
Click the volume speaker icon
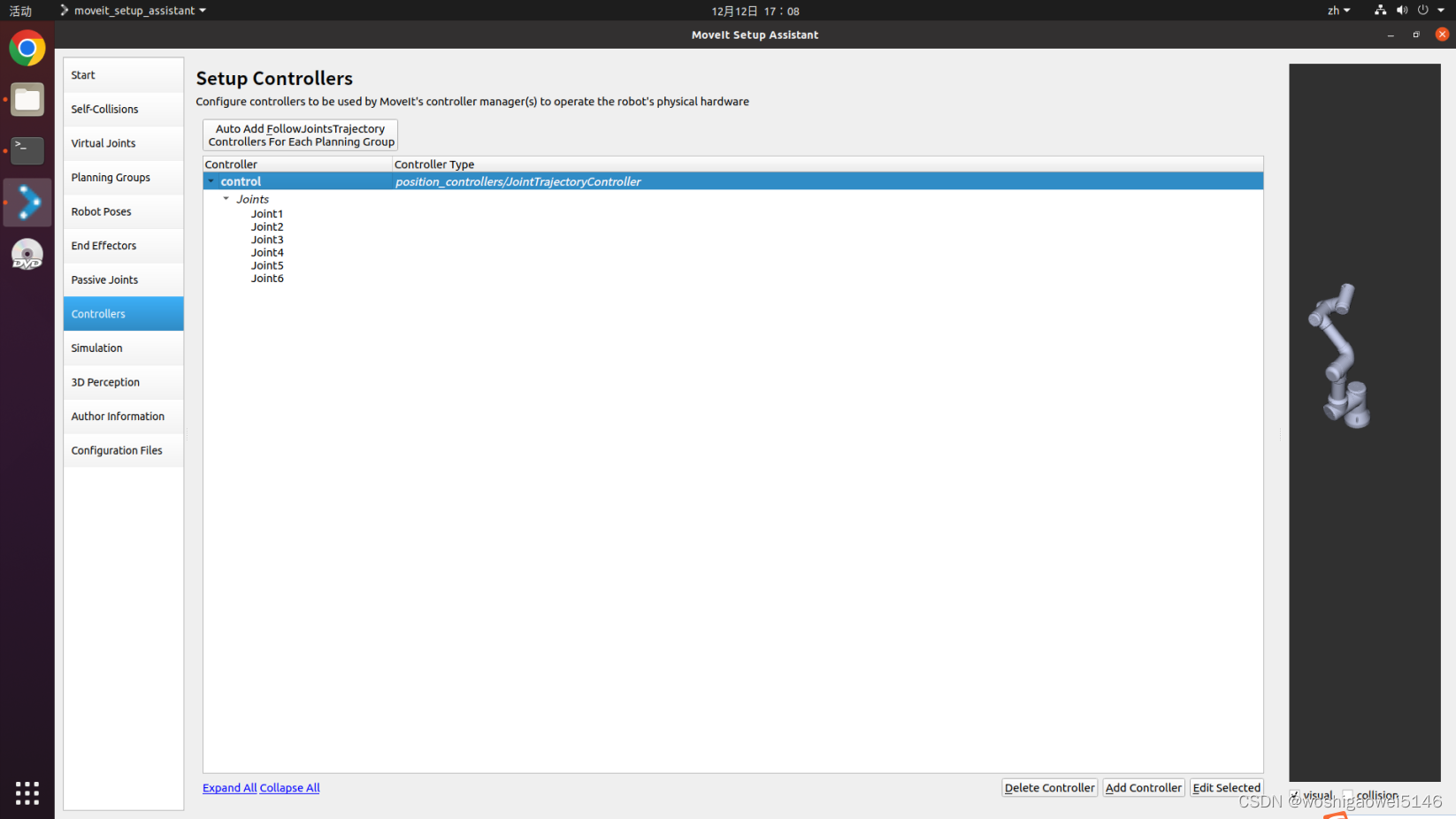(1402, 11)
